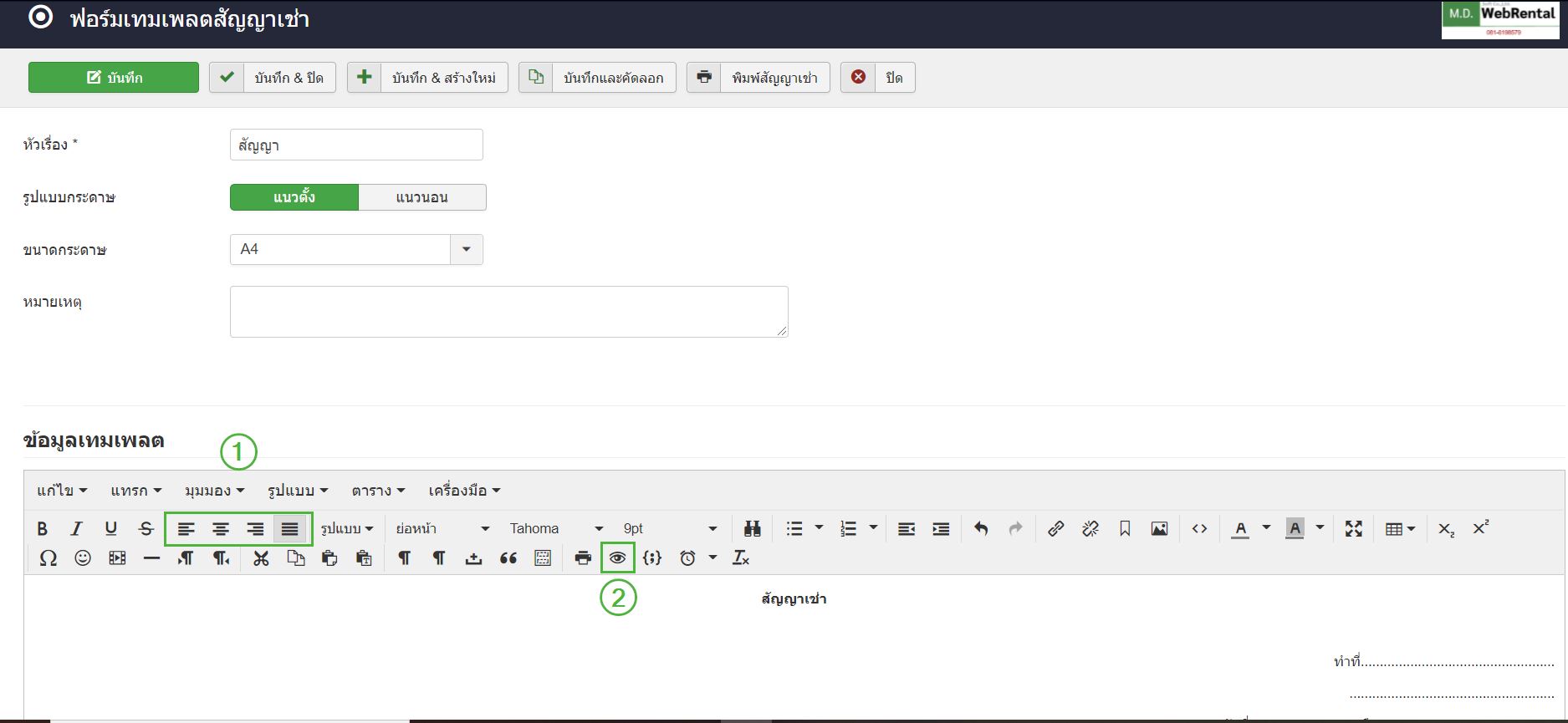Align text left
Screen dimensions: 1568x723
coord(186,528)
